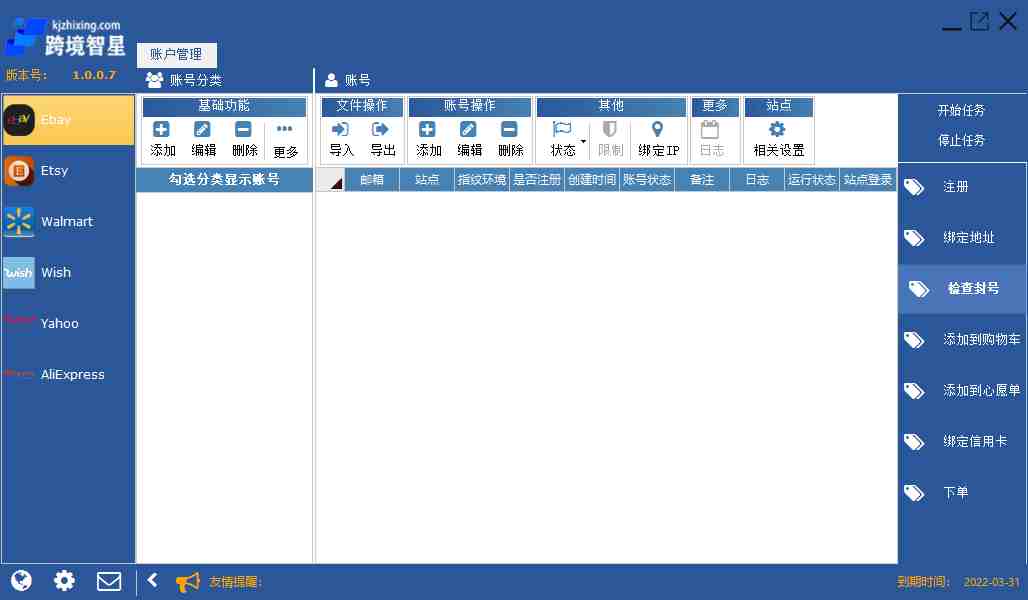The image size is (1028, 600).
Task: Click the 指纹环境 column header
Action: (x=482, y=180)
